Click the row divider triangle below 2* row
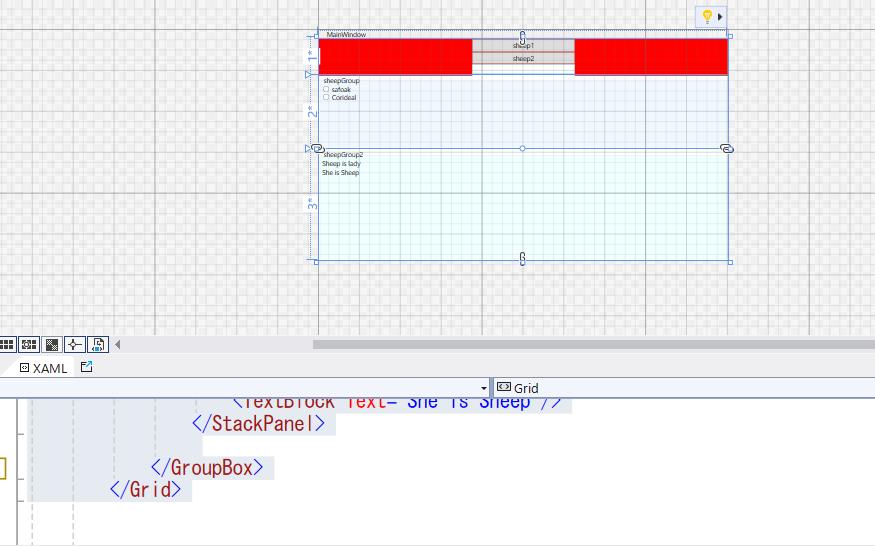The height and width of the screenshot is (546, 875). pyautogui.click(x=308, y=149)
